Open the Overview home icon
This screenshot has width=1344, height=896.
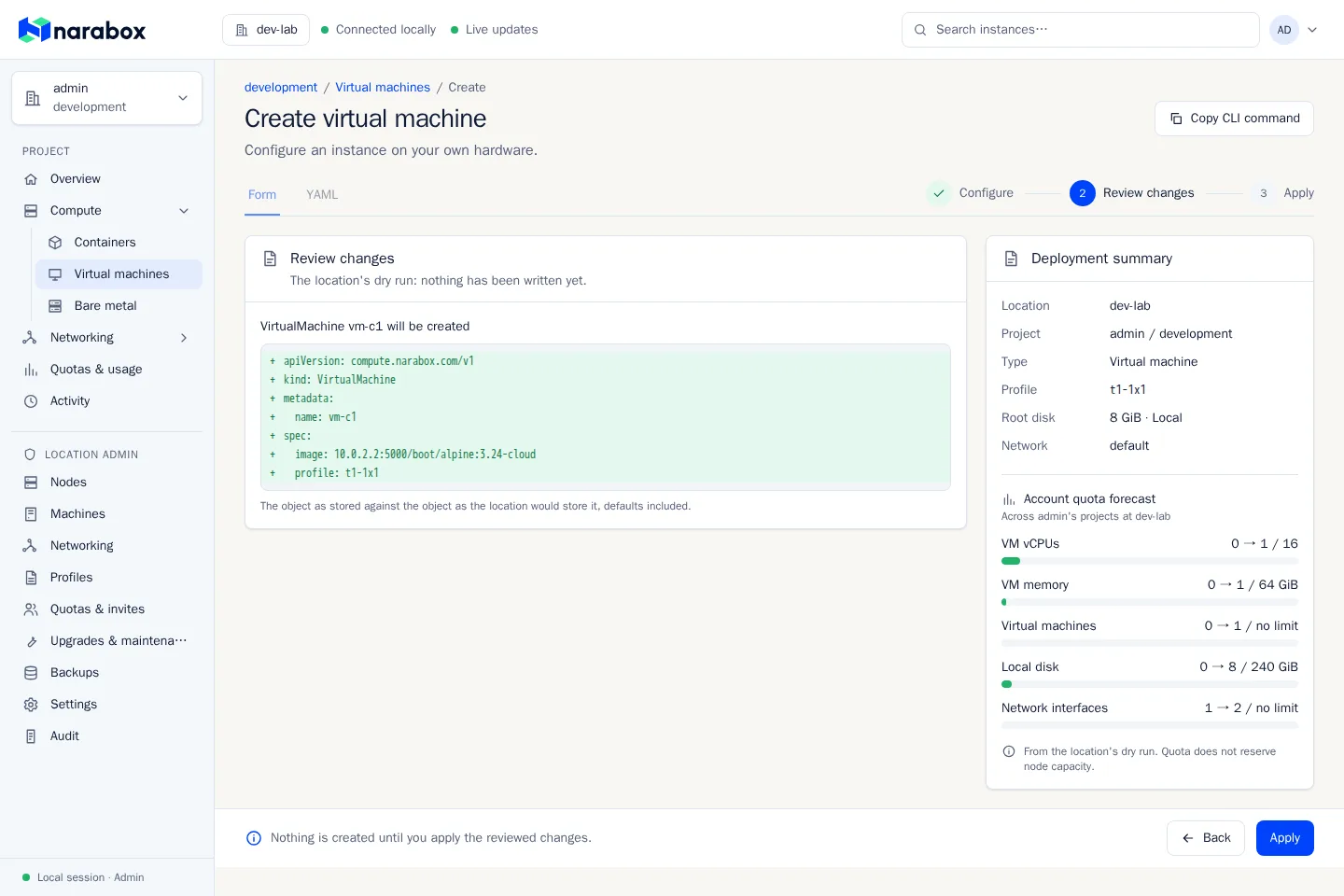pos(31,179)
